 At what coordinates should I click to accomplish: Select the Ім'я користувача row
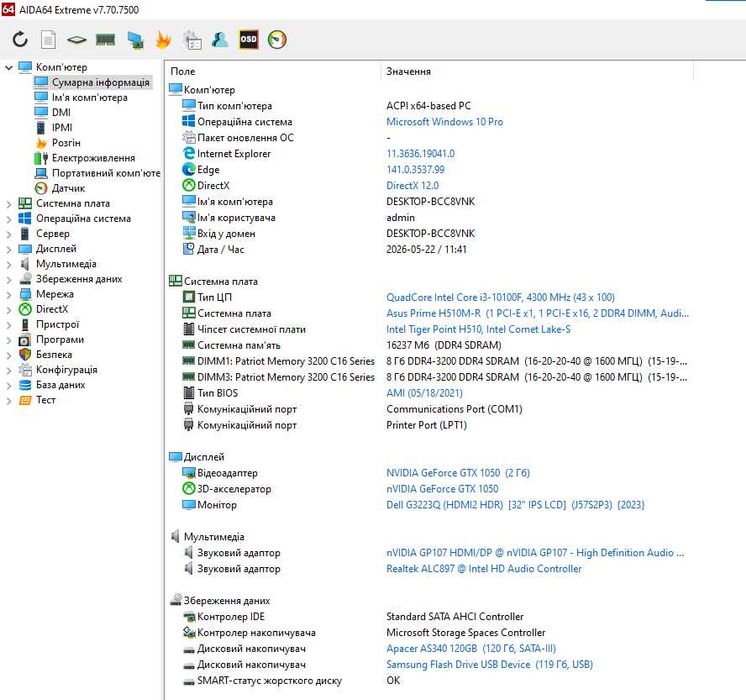tap(431, 217)
